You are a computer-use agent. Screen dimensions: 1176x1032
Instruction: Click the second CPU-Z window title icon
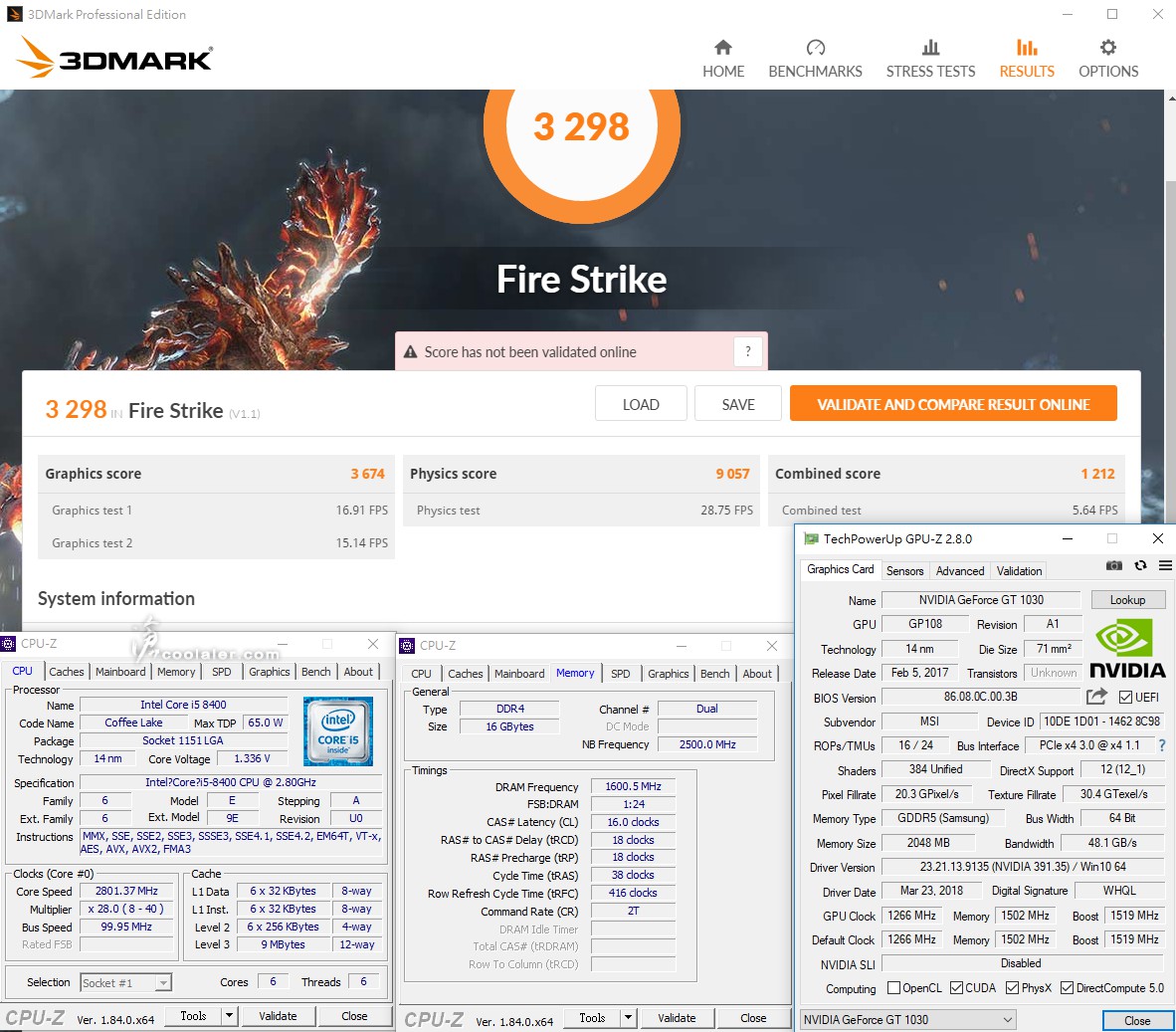(407, 646)
